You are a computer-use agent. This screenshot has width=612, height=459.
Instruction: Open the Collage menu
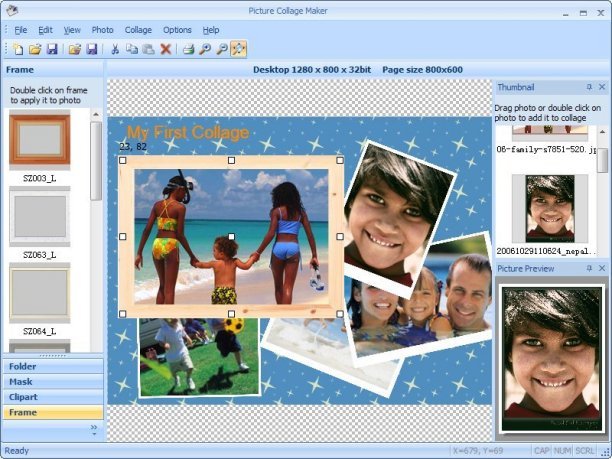[138, 30]
